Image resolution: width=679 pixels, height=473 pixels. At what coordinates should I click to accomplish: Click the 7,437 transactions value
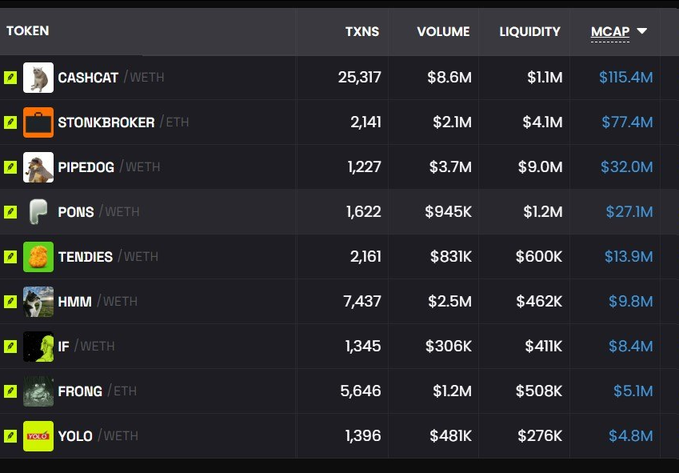[362, 301]
